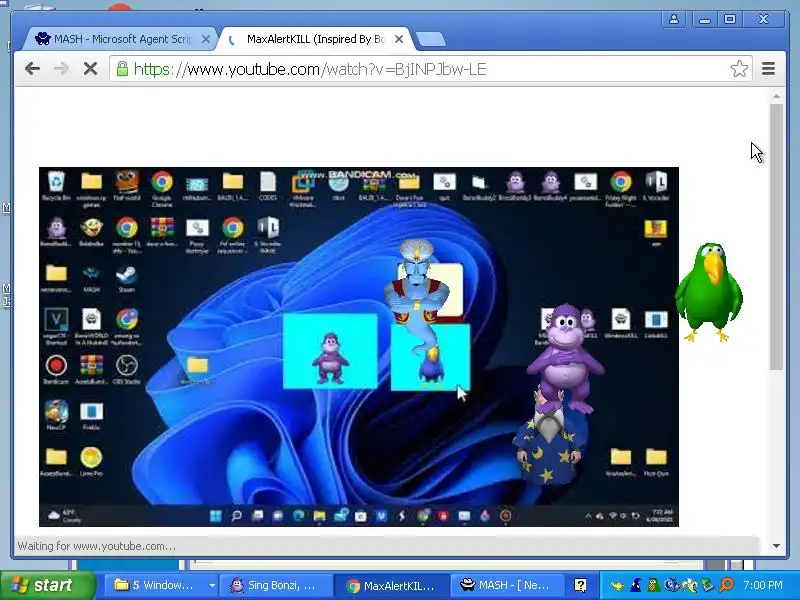Screen dimensions: 800x600
Task: Click the genie lamp tray icon
Action: [617, 585]
